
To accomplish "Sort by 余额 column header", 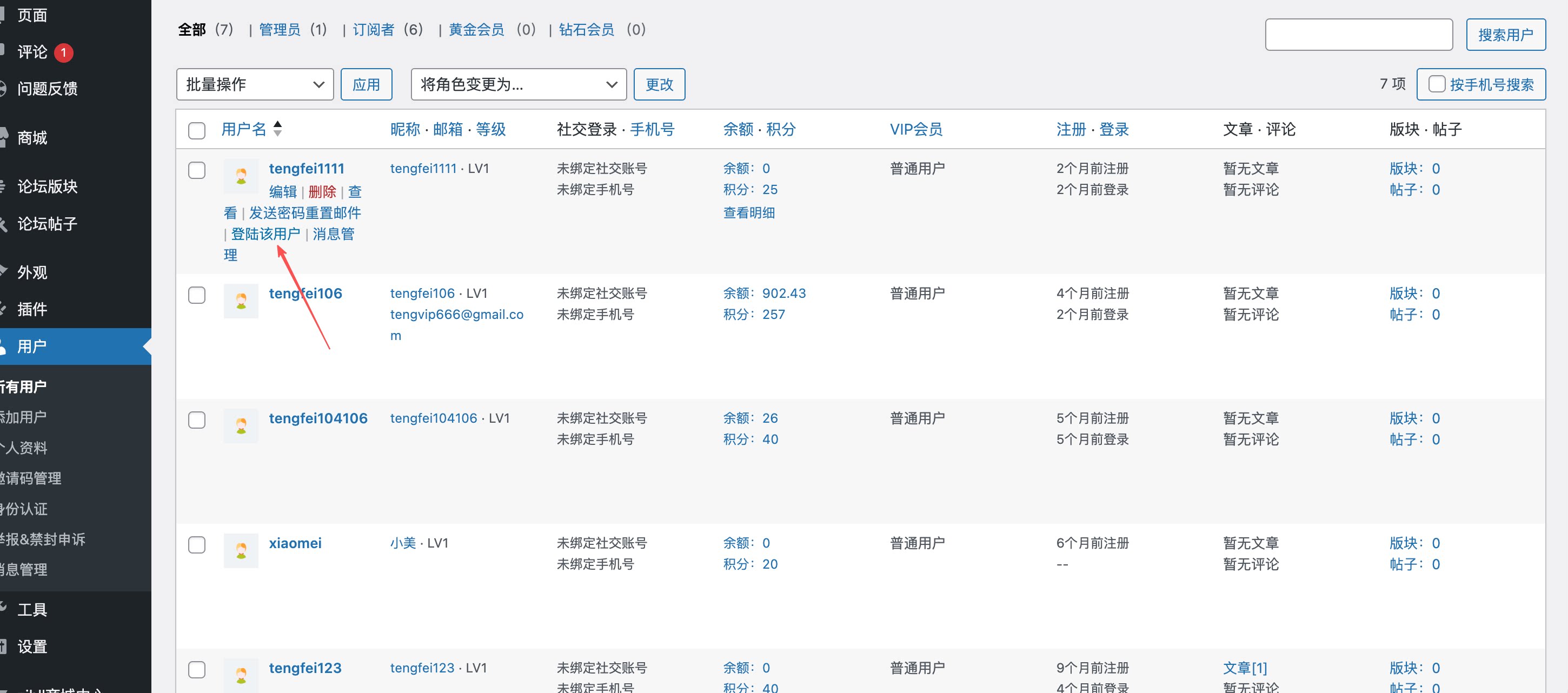I will [x=739, y=130].
